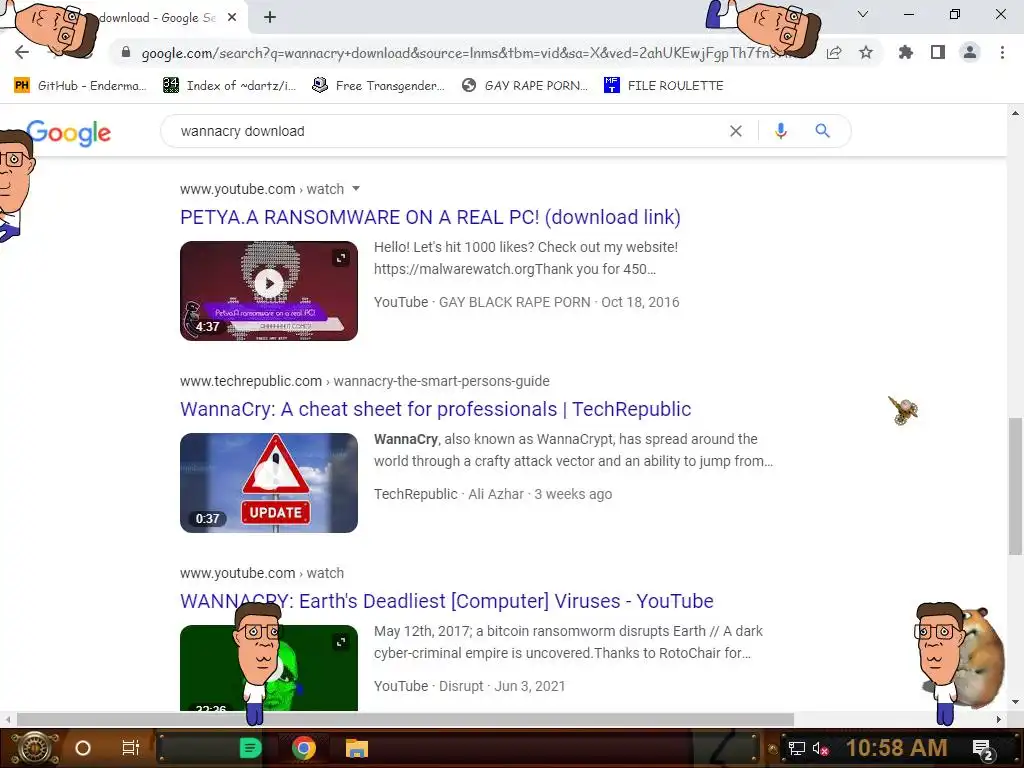Viewport: 1024px width, 768px height.
Task: Click the horizontal scrollbar at page bottom
Action: tap(405, 719)
